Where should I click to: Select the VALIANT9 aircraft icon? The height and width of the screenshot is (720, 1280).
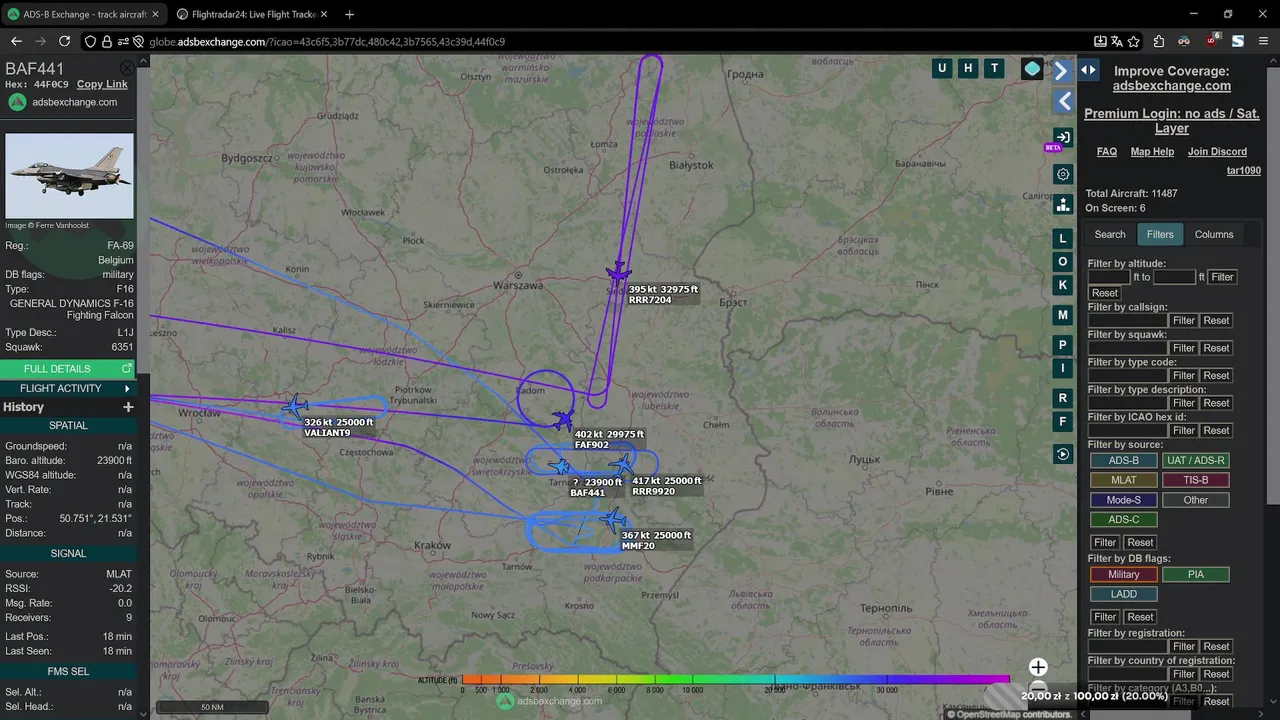(x=294, y=407)
